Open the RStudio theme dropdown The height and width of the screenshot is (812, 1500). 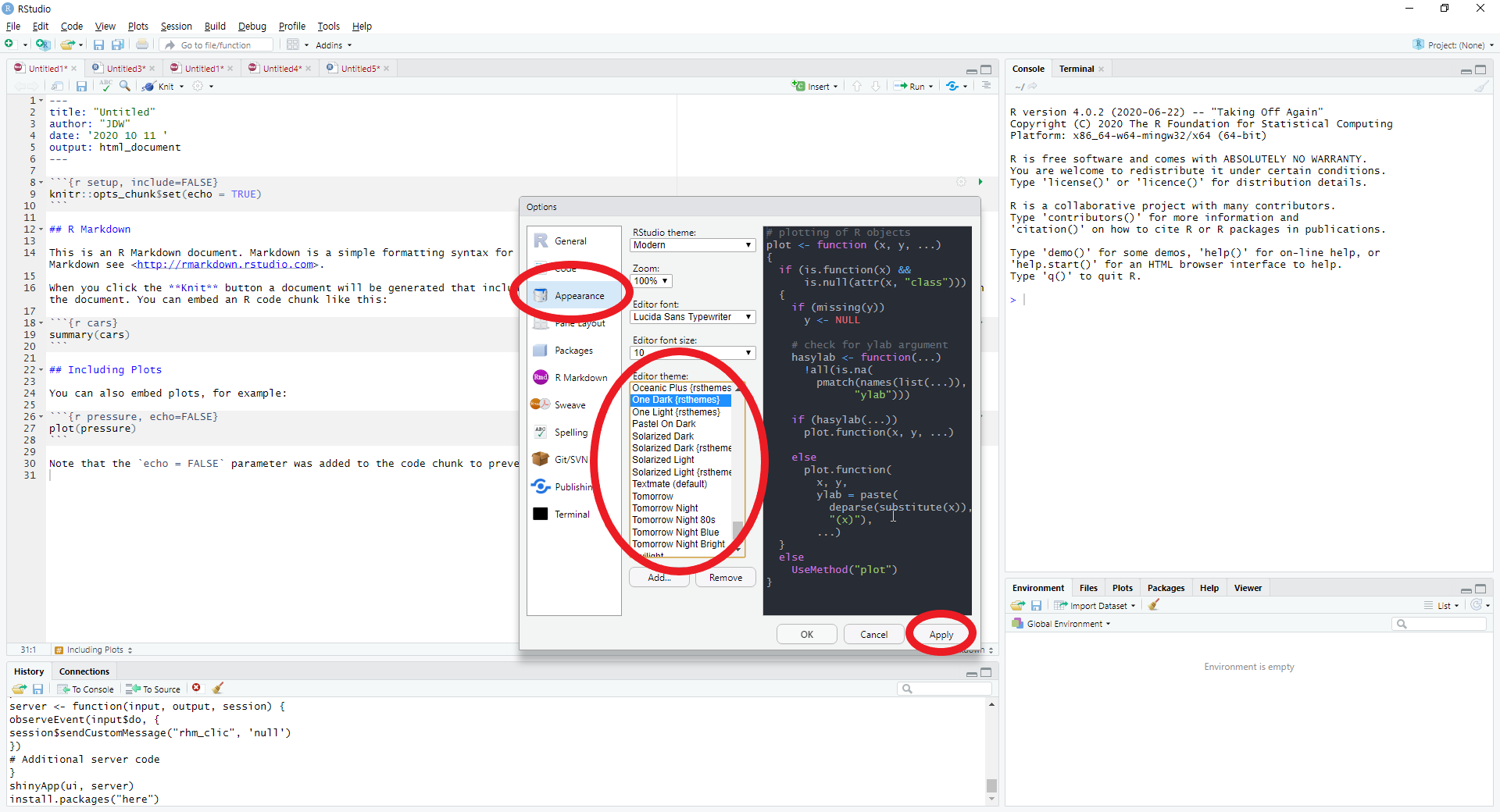pos(693,245)
